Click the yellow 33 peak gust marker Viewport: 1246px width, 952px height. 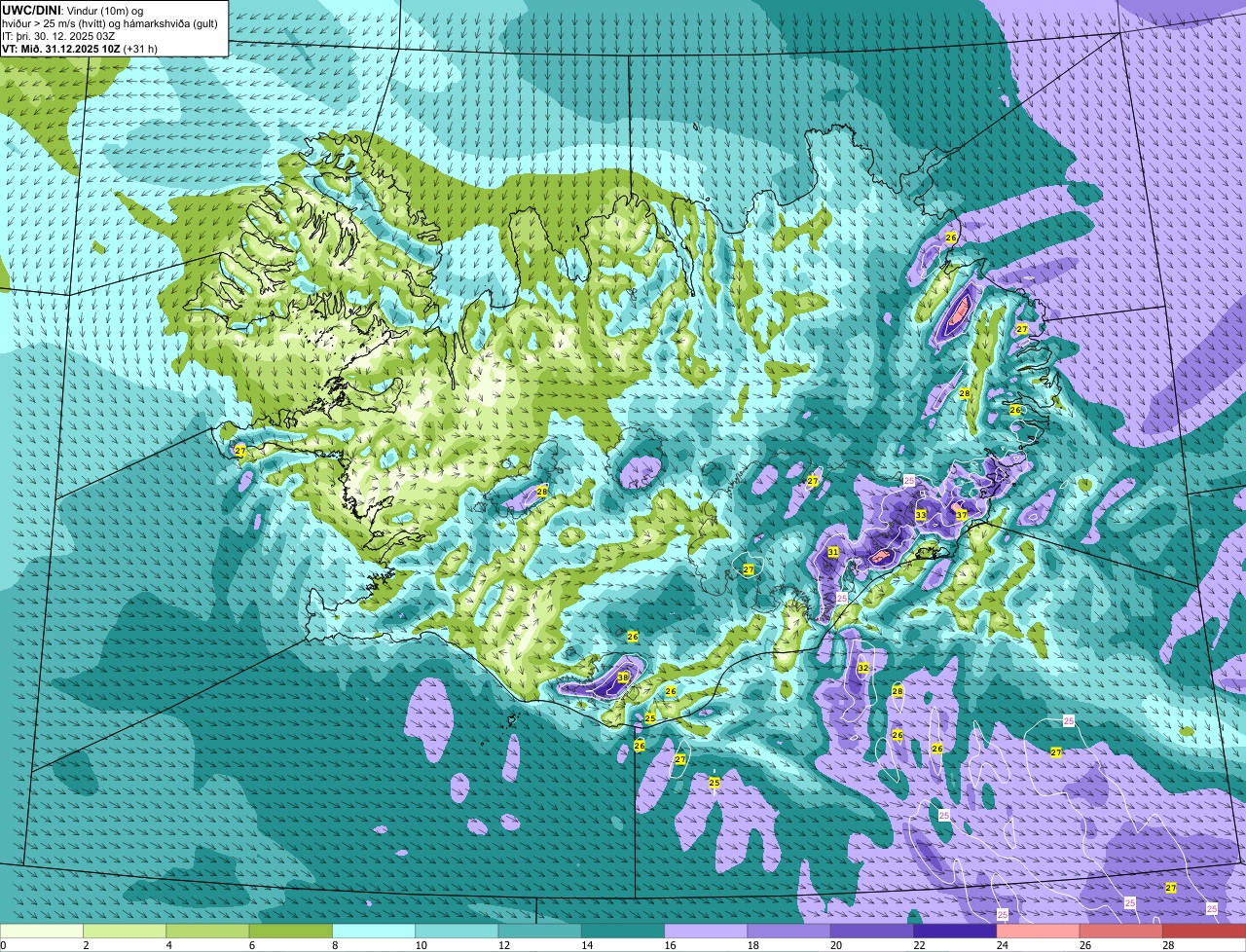pyautogui.click(x=921, y=514)
